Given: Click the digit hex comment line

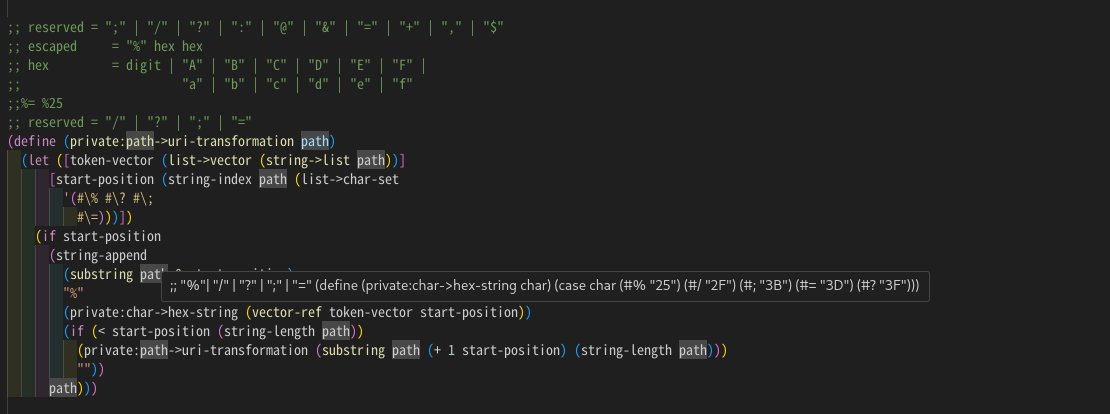Looking at the screenshot, I should [217, 66].
